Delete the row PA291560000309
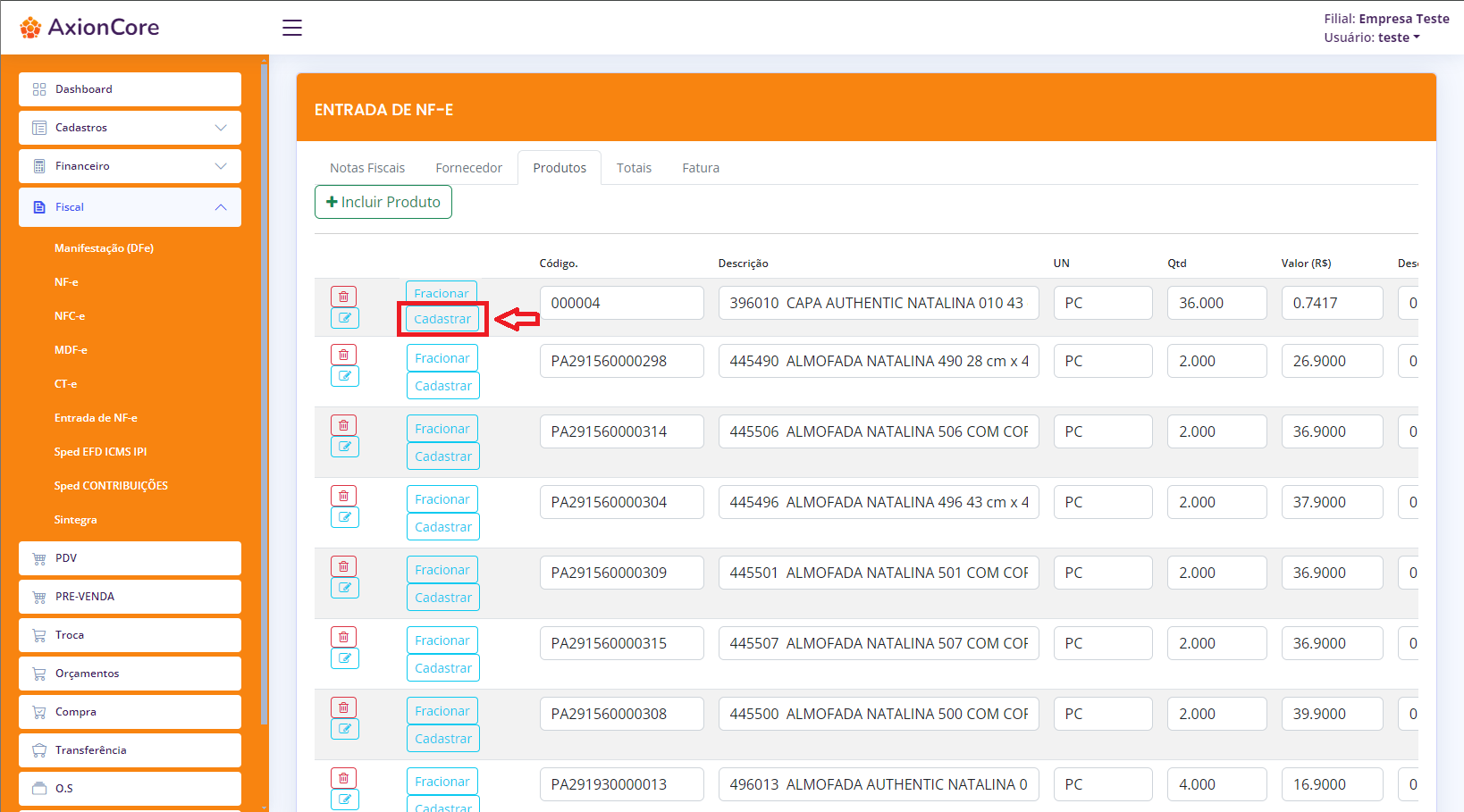The width and height of the screenshot is (1464, 812). click(x=344, y=566)
